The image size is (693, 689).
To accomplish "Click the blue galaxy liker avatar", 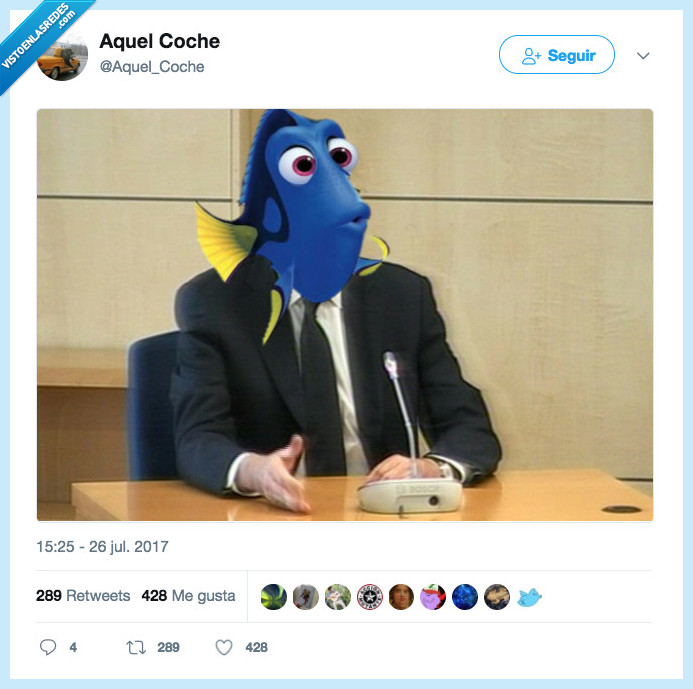I will 465,597.
